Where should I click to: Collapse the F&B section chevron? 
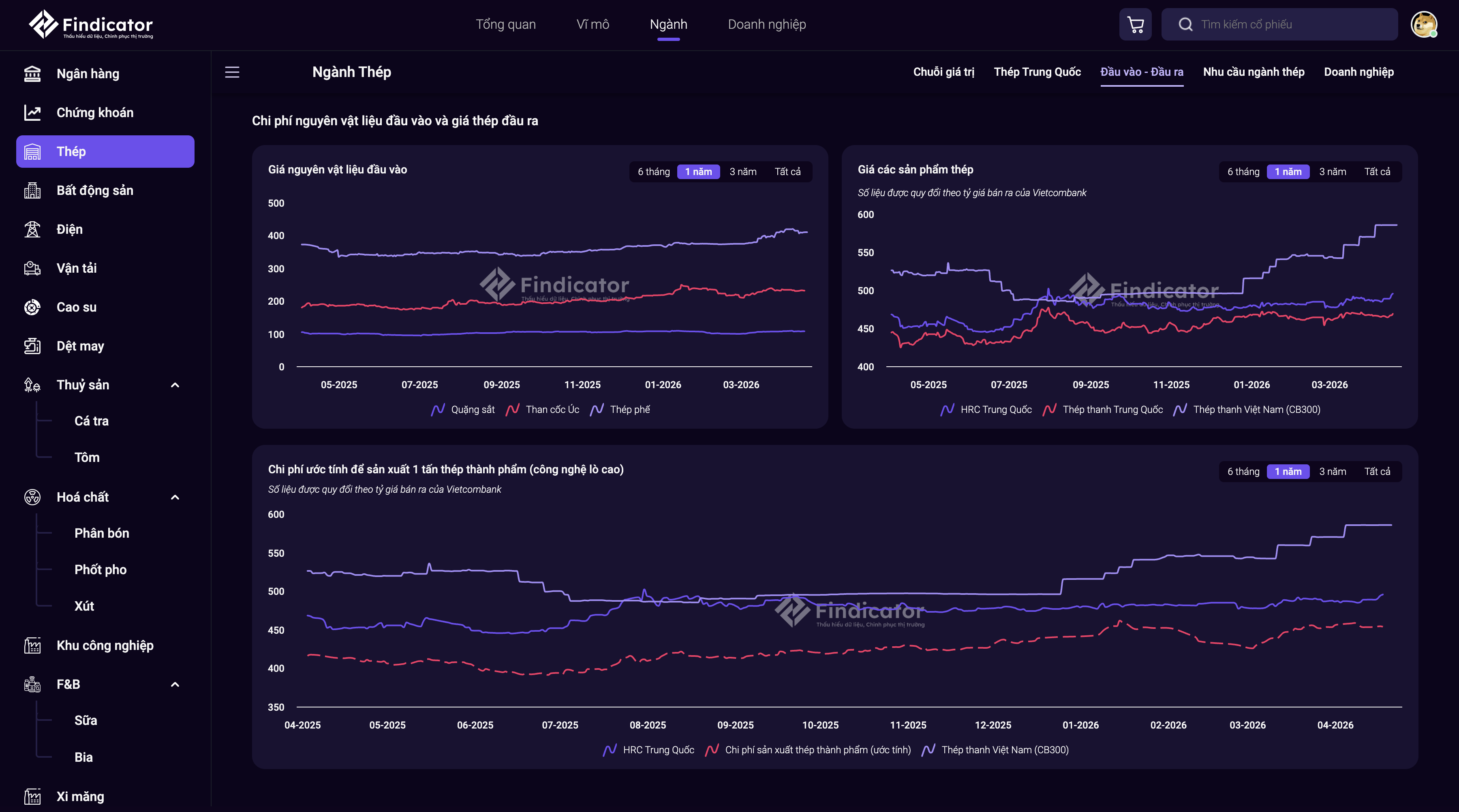coord(175,685)
